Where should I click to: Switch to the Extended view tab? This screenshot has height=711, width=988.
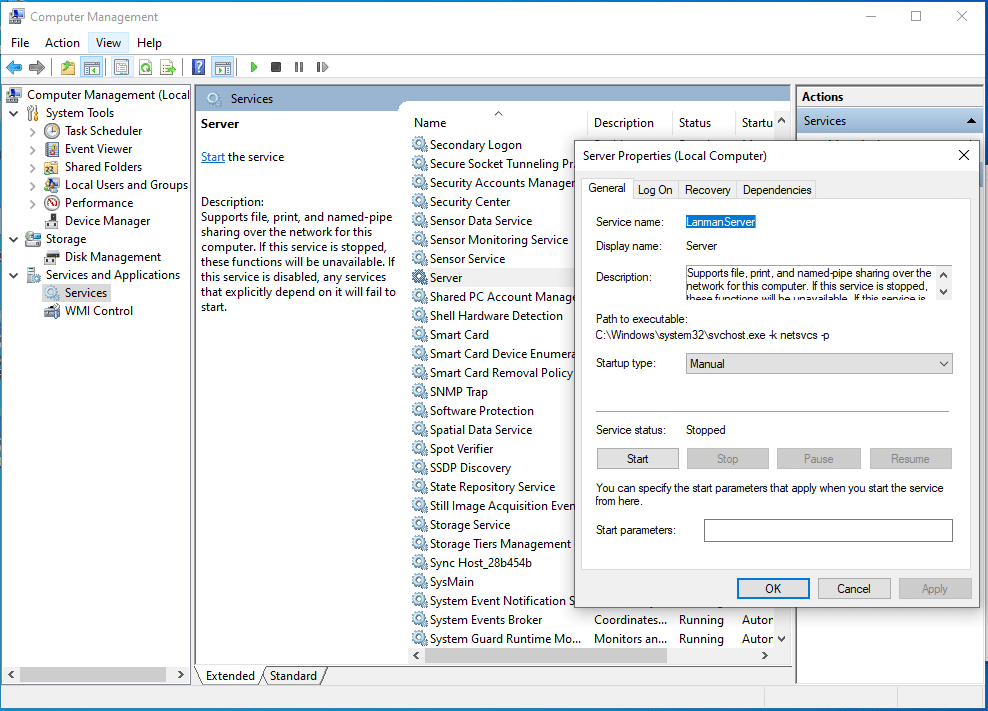coord(230,676)
